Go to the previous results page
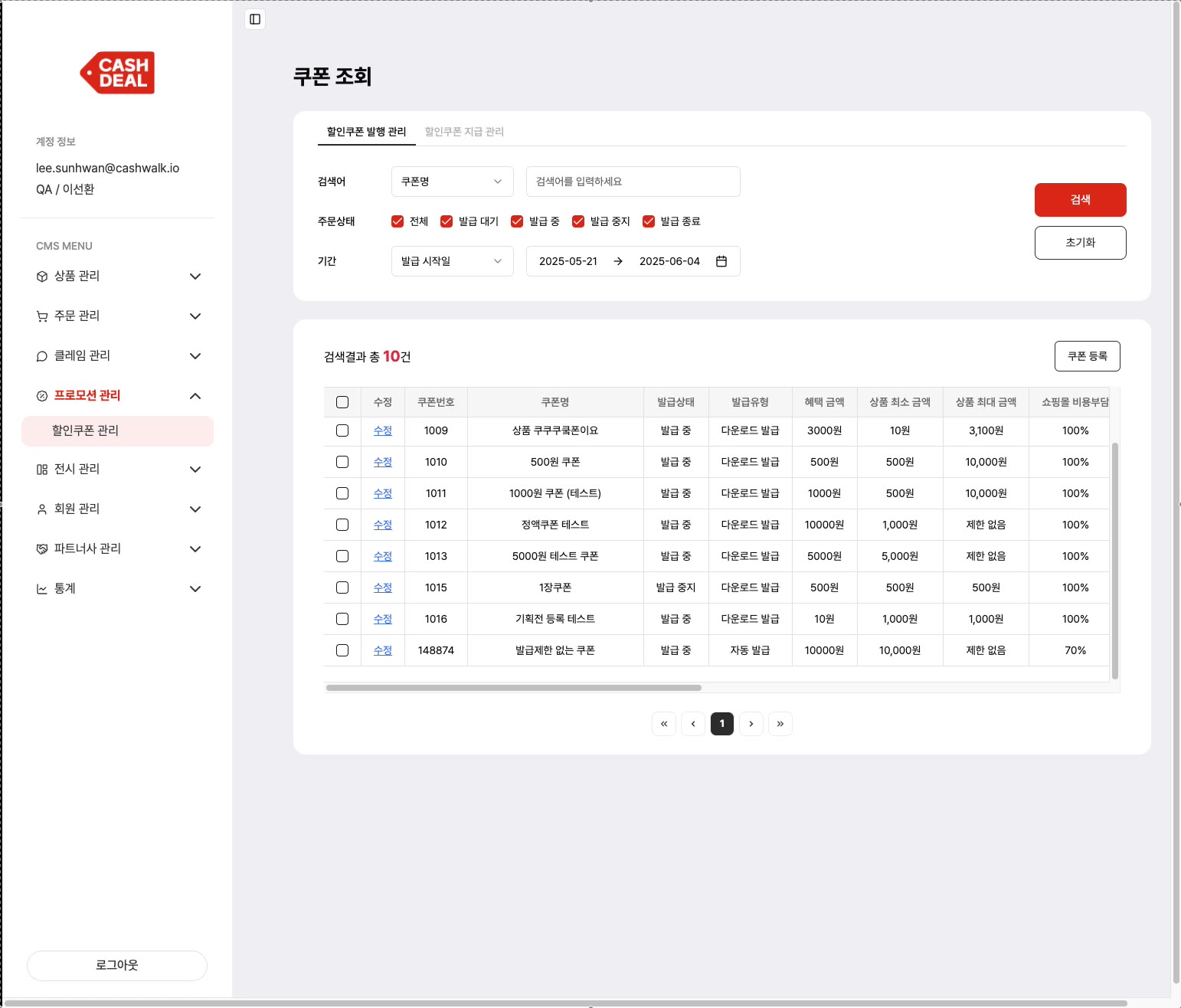Image resolution: width=1181 pixels, height=1008 pixels. point(692,724)
